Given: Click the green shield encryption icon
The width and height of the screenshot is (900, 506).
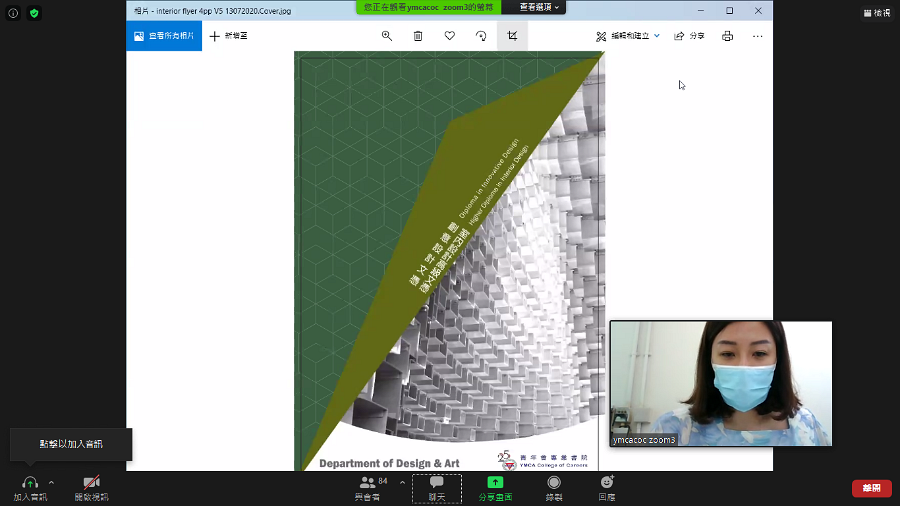Looking at the screenshot, I should 34,13.
